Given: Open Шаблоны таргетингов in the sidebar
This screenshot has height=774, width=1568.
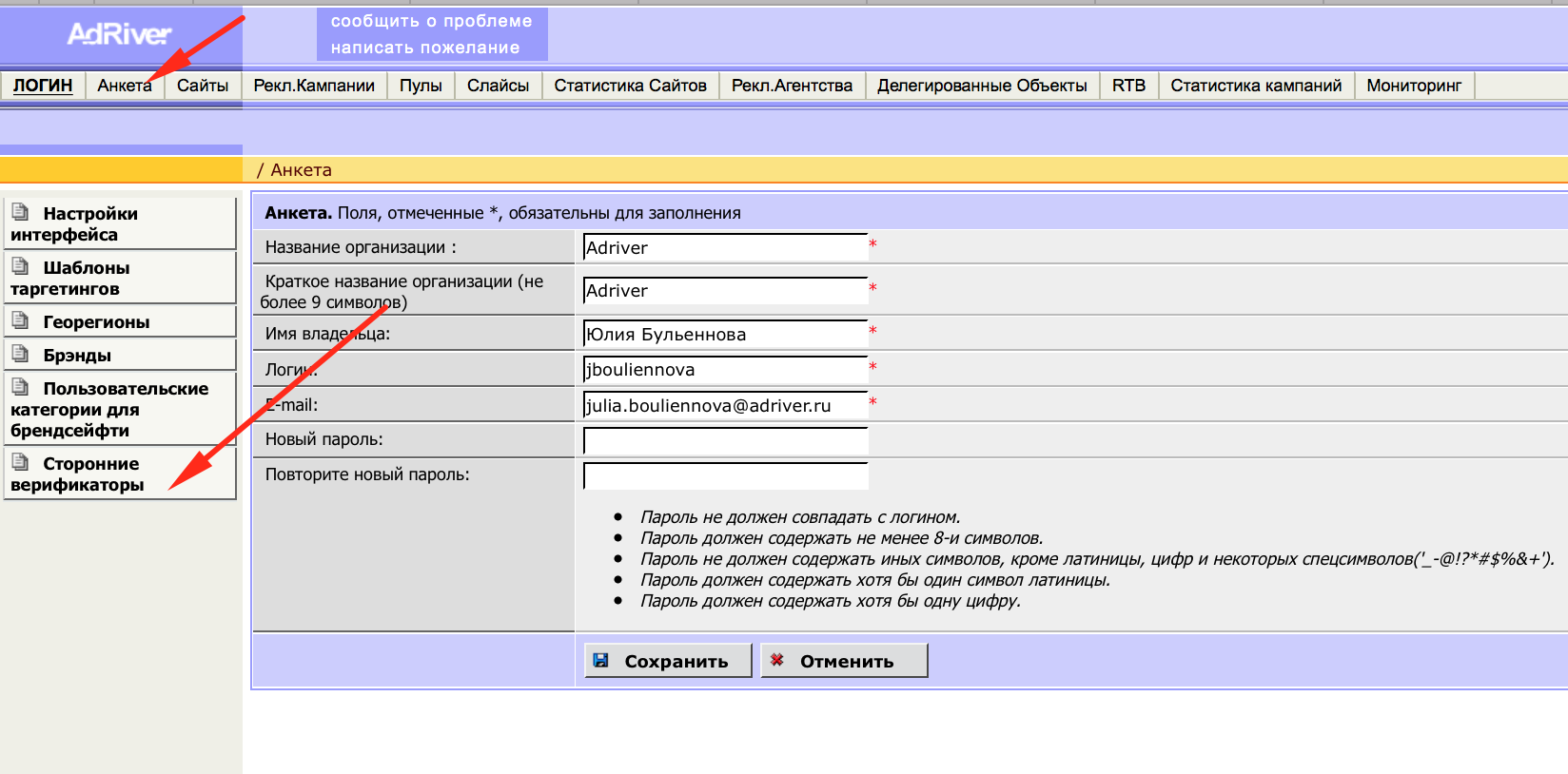Looking at the screenshot, I should click(x=120, y=278).
